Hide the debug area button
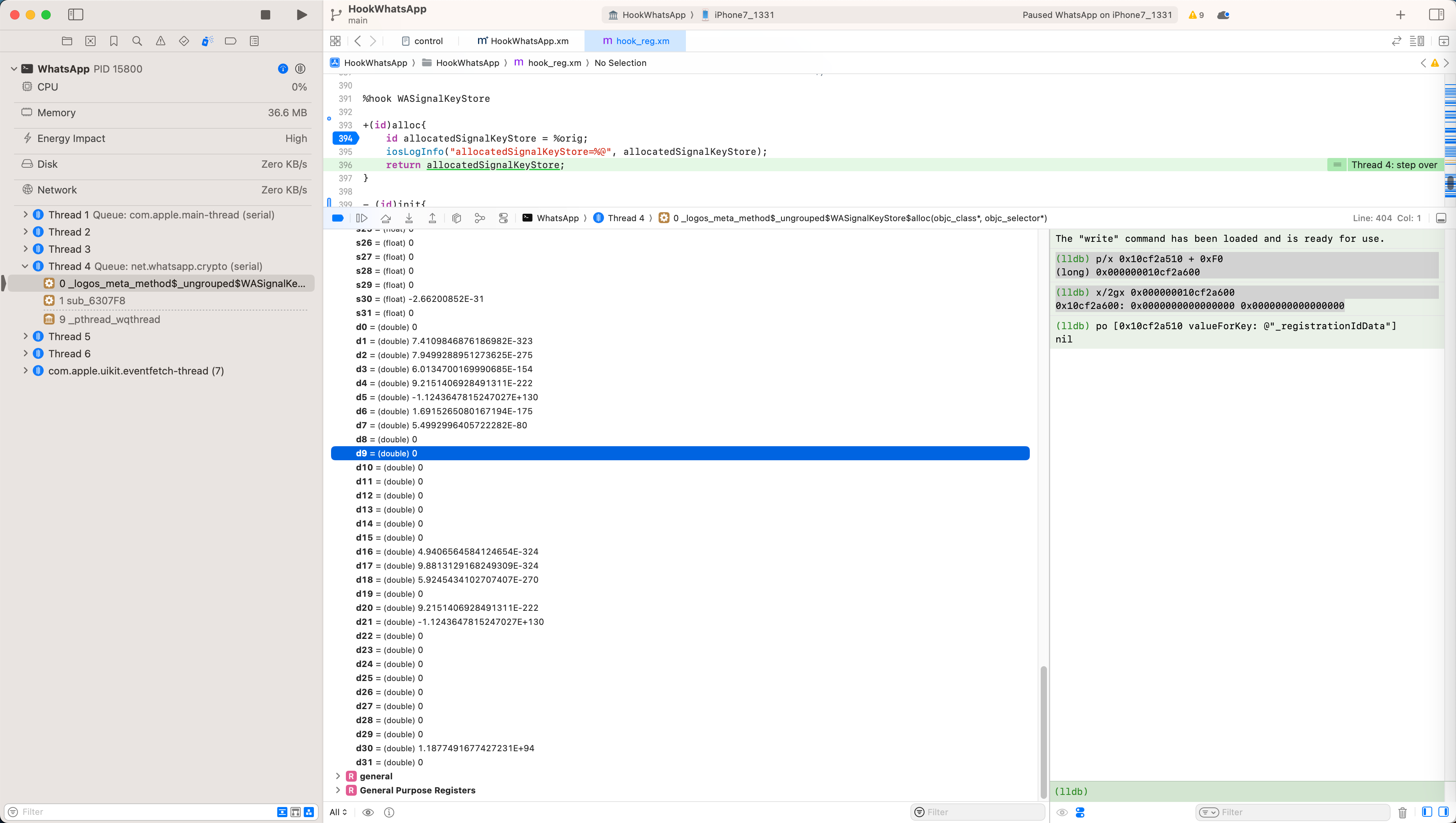Screen dimensions: 1456x823 1441,218
